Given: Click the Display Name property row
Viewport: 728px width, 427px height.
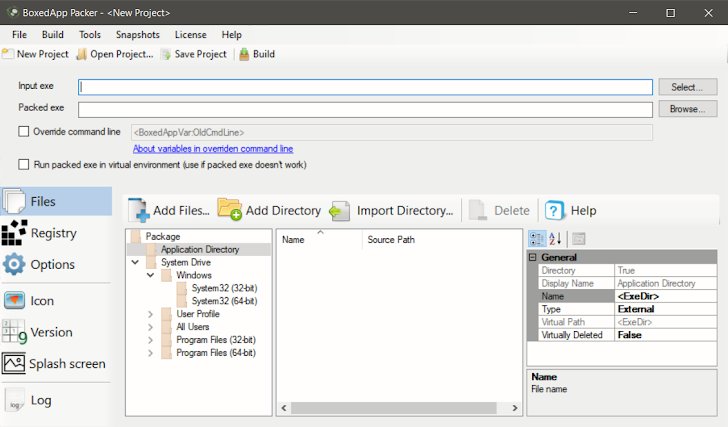Looking at the screenshot, I should pos(627,283).
